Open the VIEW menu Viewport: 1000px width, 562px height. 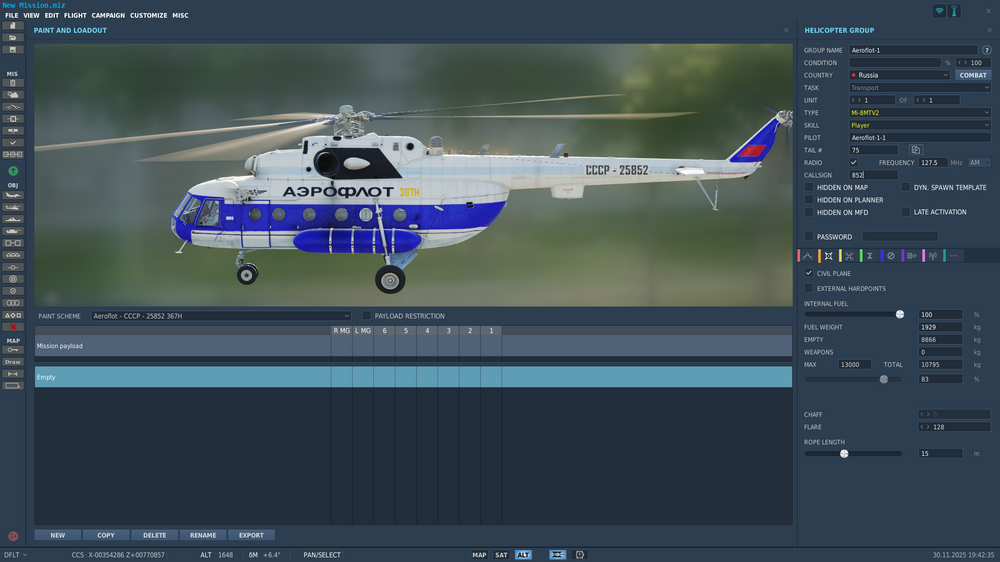31,15
